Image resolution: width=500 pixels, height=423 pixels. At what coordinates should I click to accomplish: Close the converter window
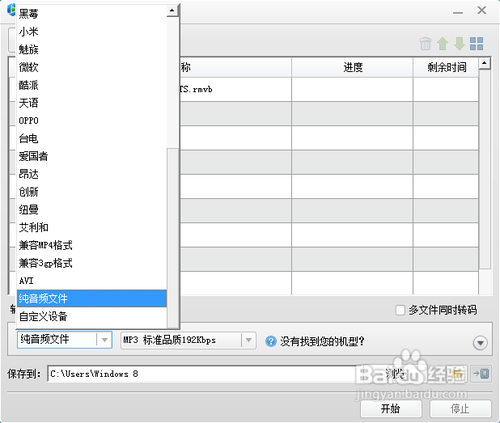click(x=482, y=10)
